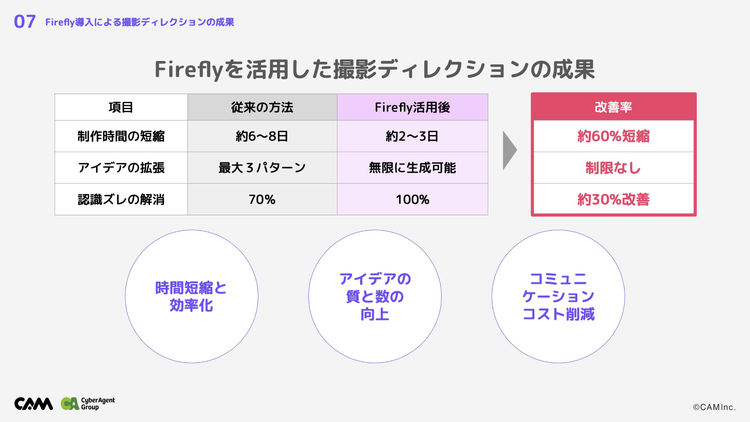
Task: Click the slide number 07
Action: pos(26,21)
